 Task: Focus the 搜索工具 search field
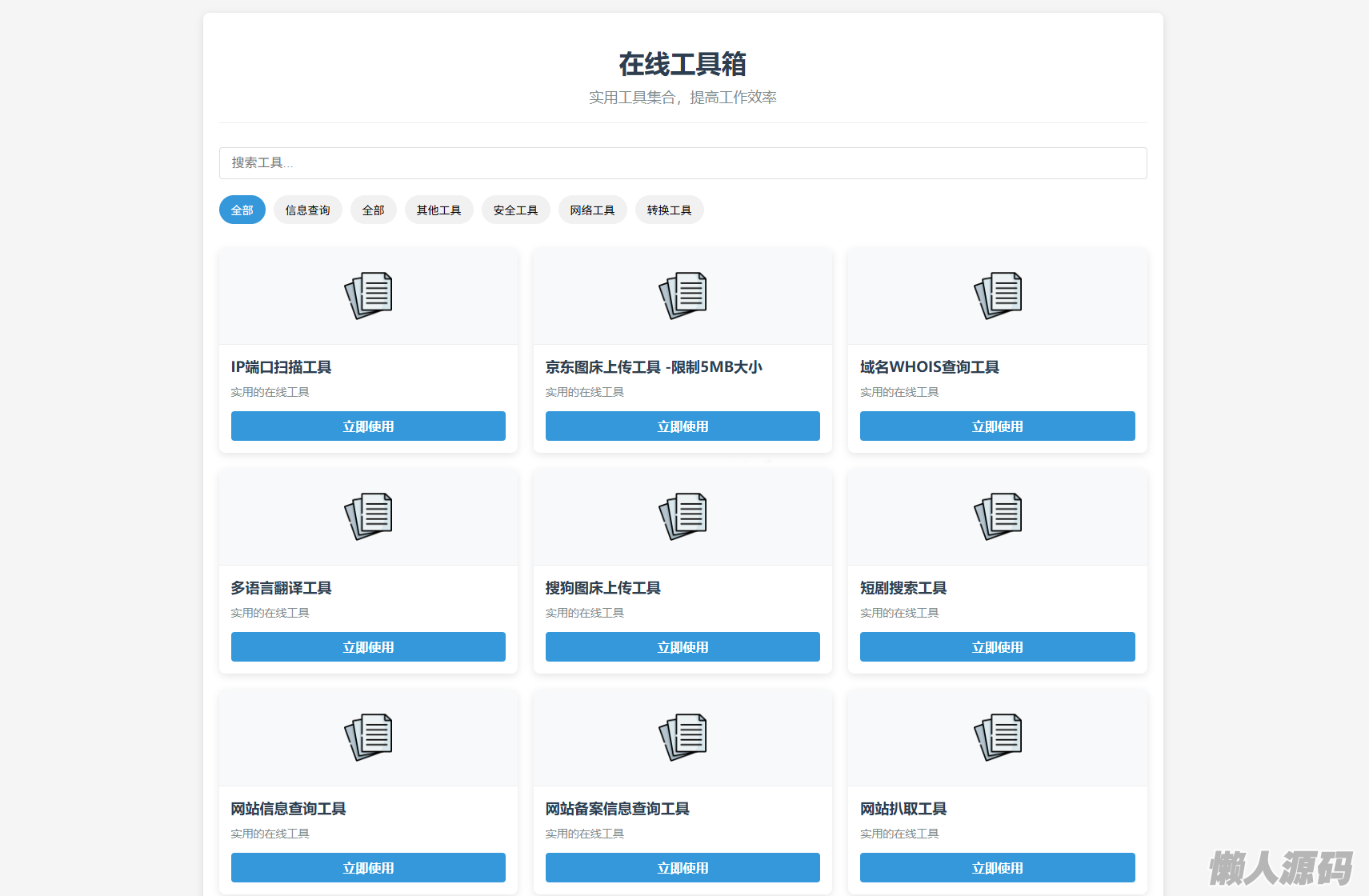(682, 163)
